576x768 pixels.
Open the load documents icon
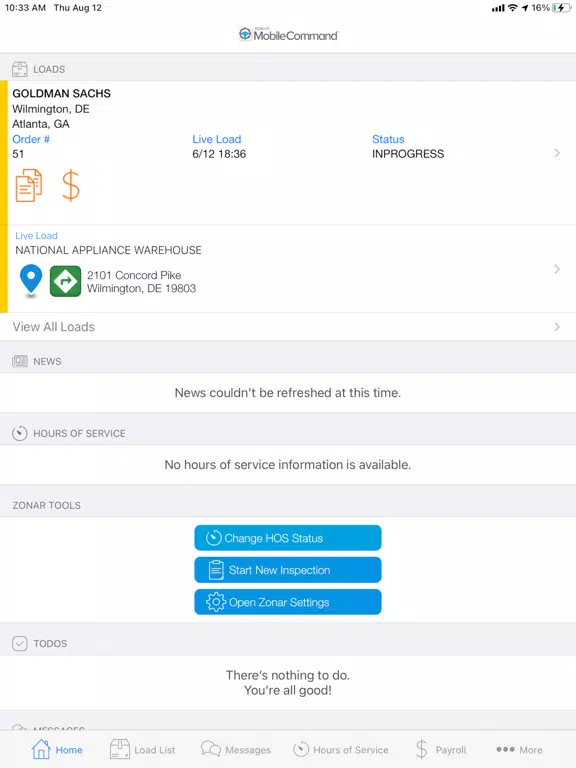(x=29, y=185)
